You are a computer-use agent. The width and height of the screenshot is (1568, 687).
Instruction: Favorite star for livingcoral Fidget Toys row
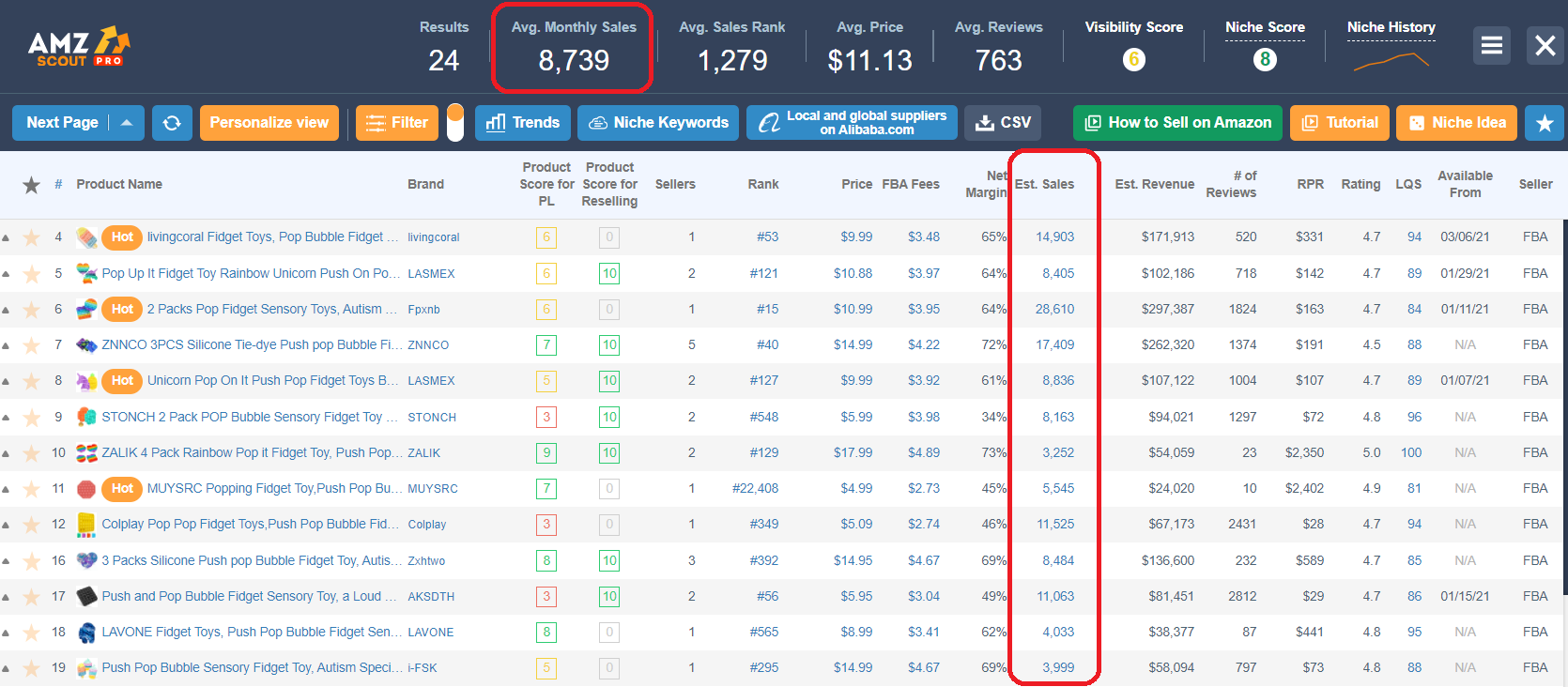pos(31,237)
